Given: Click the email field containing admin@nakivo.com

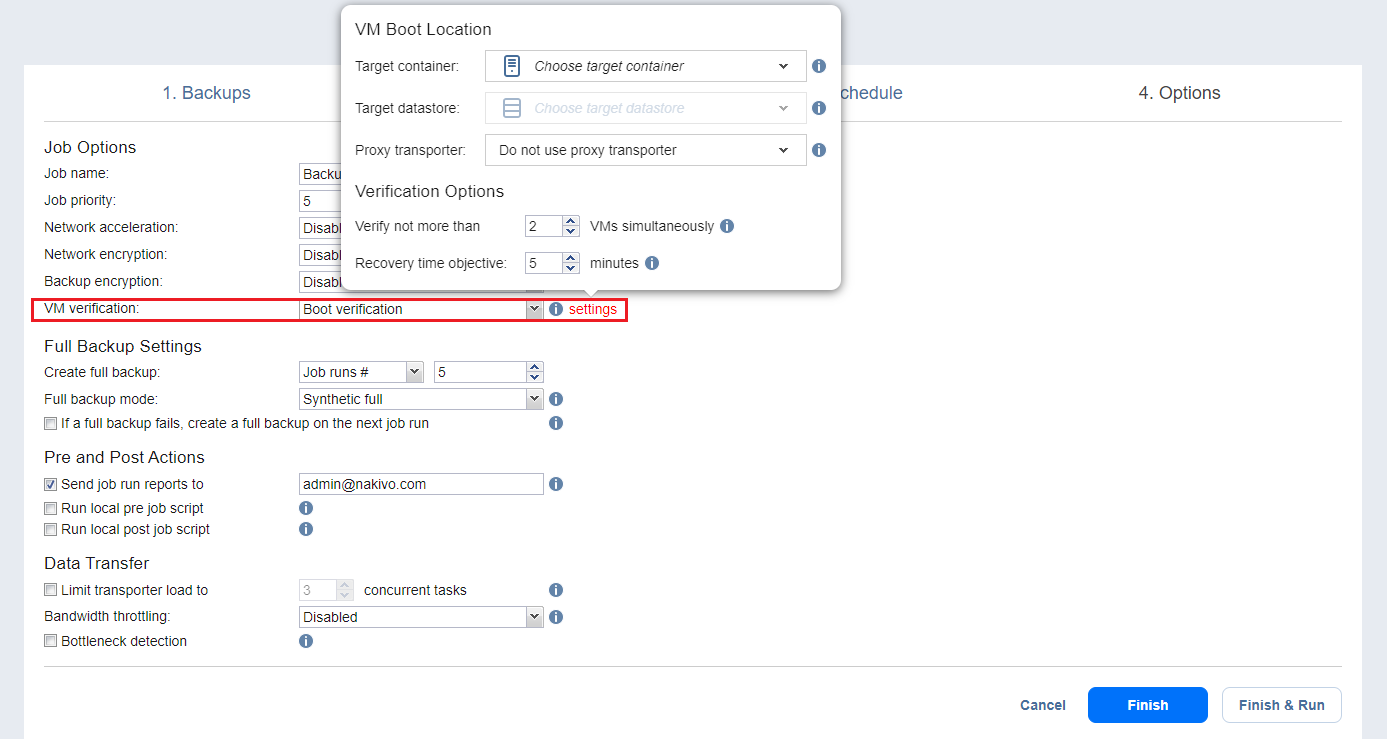Looking at the screenshot, I should pyautogui.click(x=421, y=484).
